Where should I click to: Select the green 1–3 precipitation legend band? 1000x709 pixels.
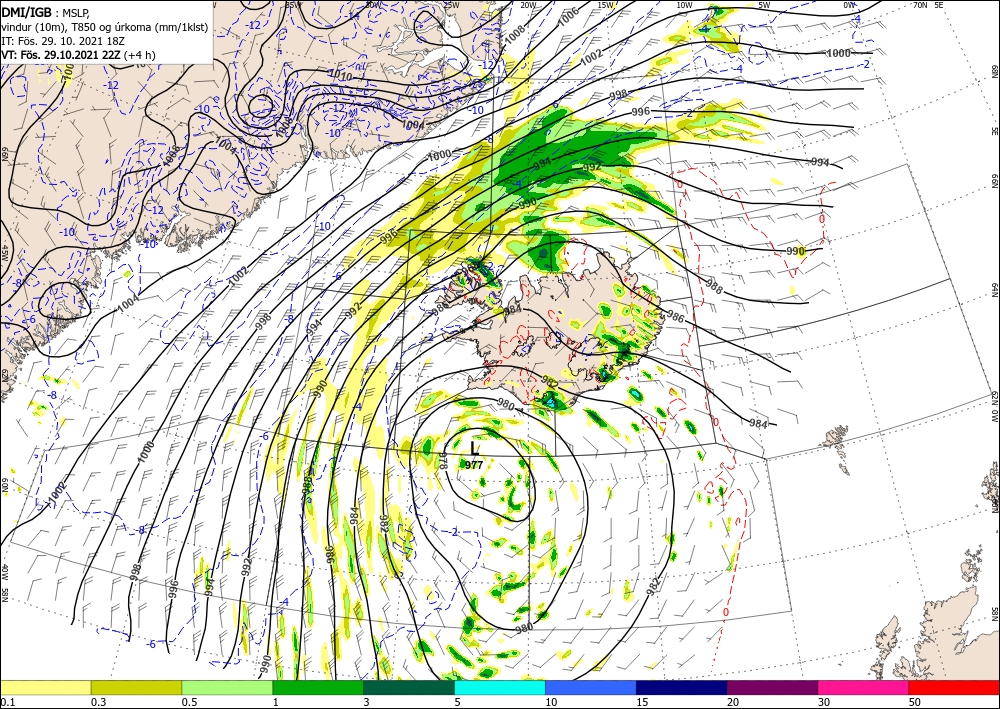tap(318, 687)
